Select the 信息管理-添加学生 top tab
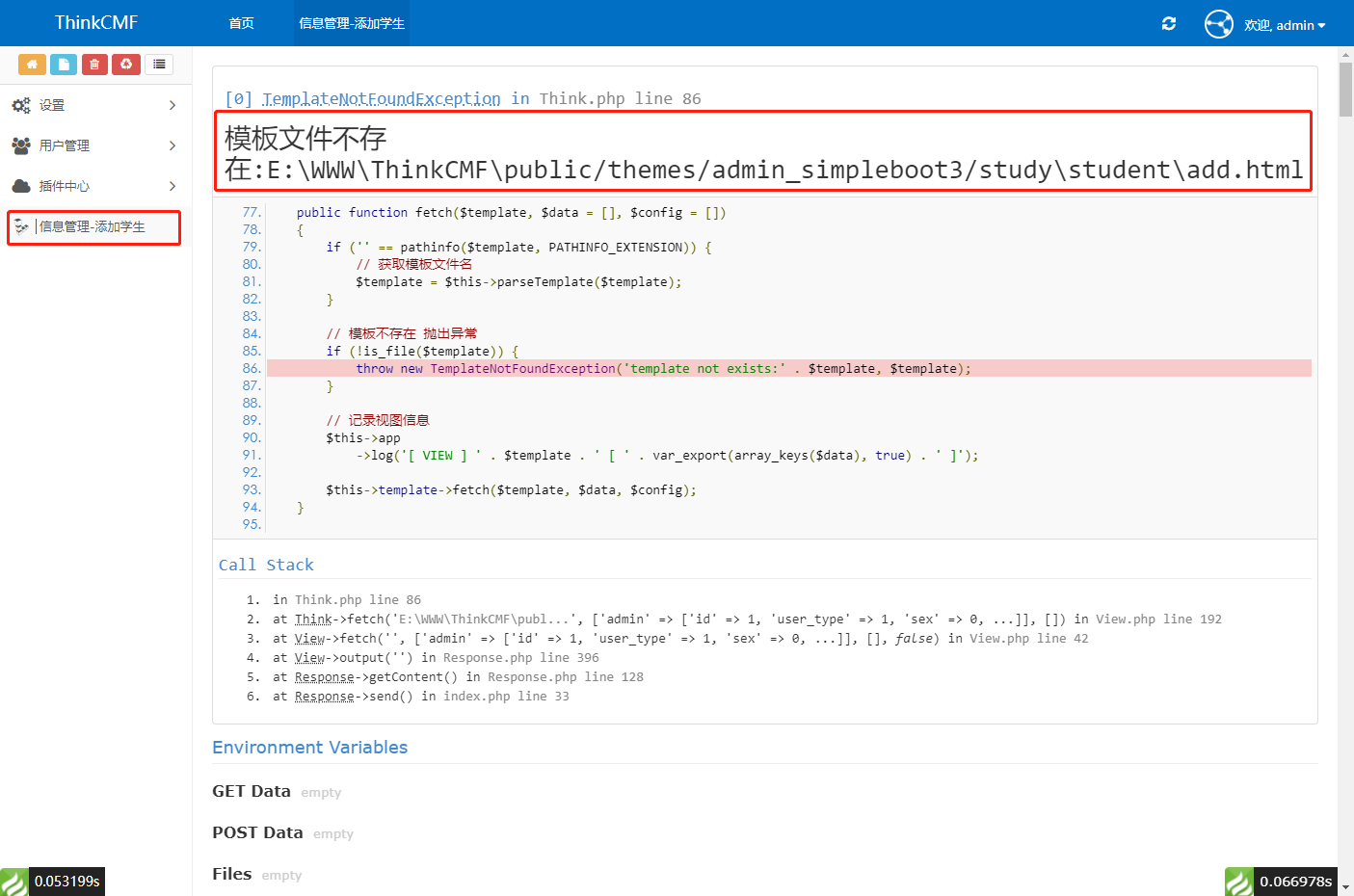 (352, 23)
